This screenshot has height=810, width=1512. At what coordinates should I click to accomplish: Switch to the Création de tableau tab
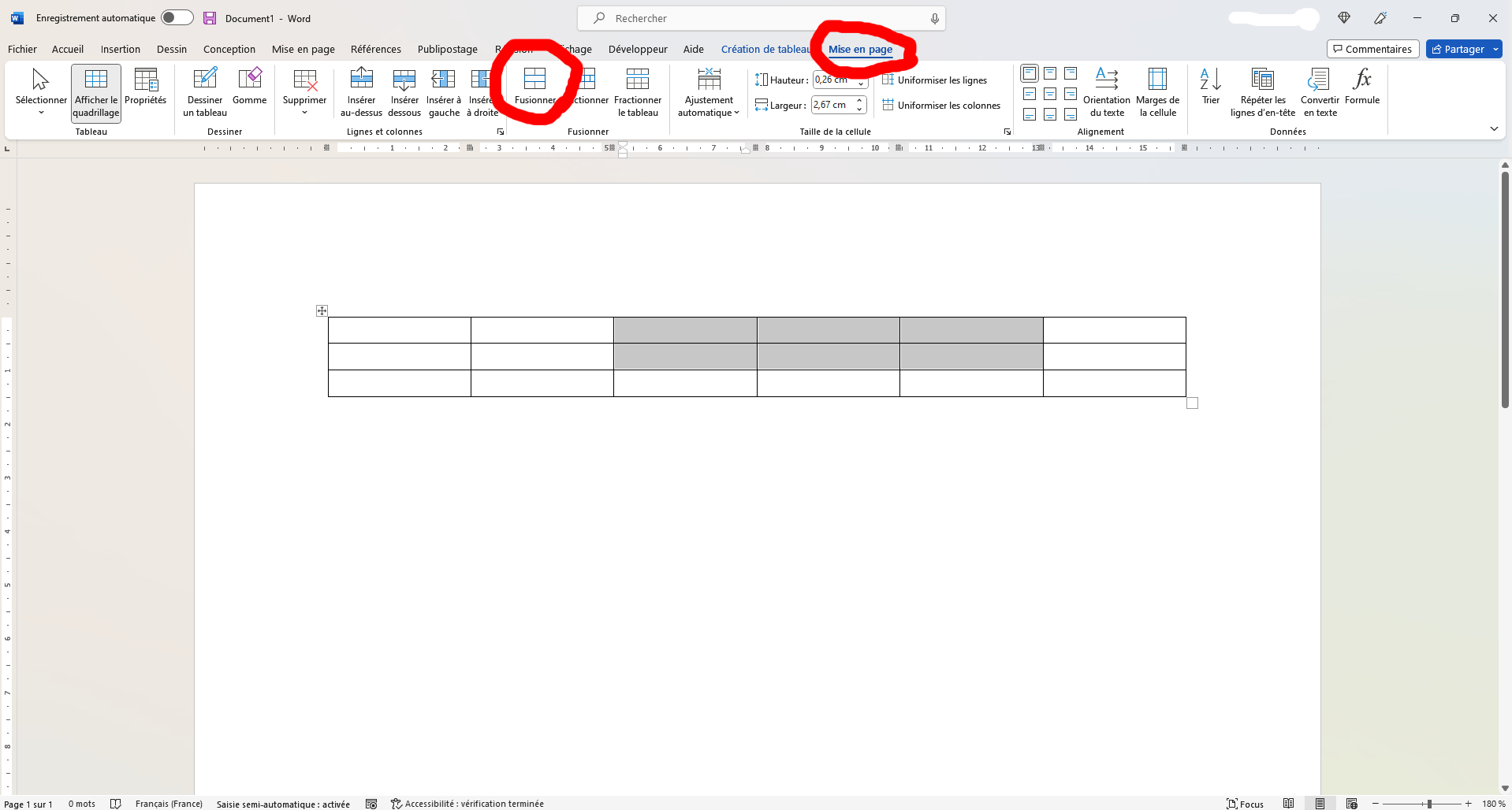click(765, 49)
